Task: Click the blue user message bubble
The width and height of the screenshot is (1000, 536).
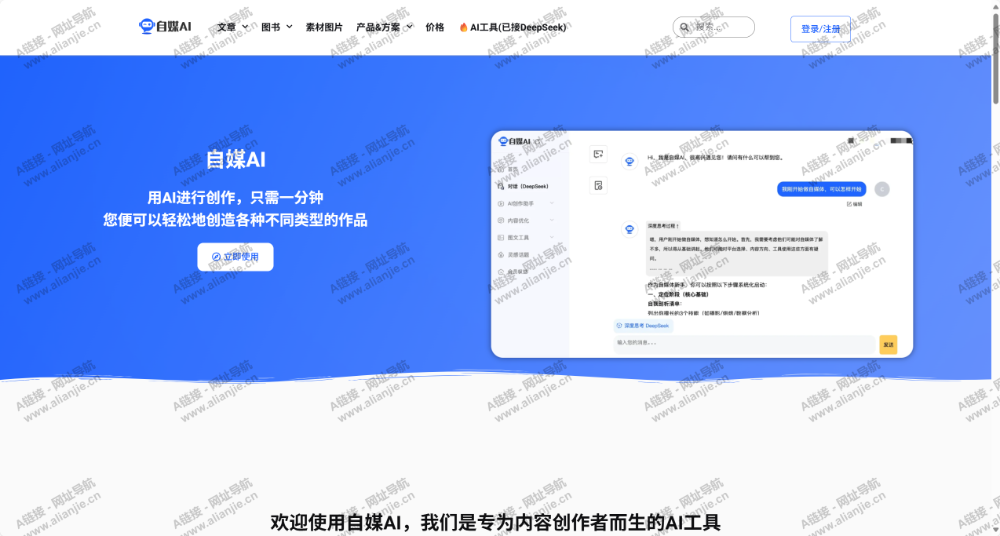Action: 821,189
